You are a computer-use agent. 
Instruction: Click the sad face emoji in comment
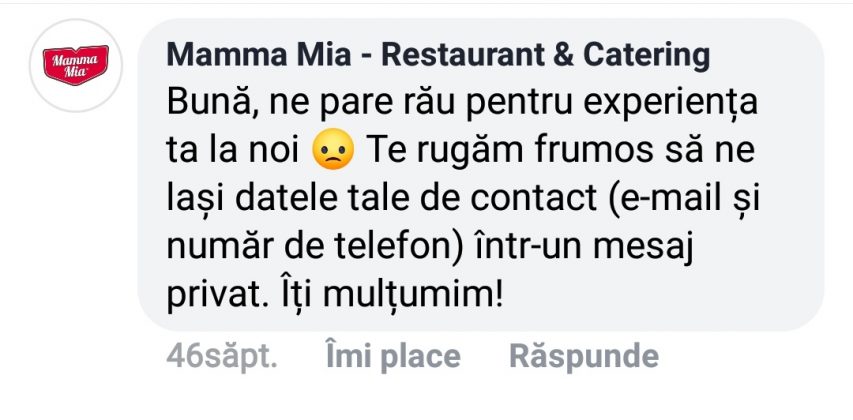tap(333, 150)
